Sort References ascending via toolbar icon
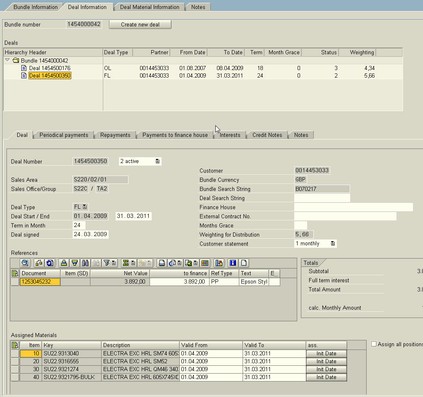This screenshot has width=423, height=397. click(x=64, y=263)
